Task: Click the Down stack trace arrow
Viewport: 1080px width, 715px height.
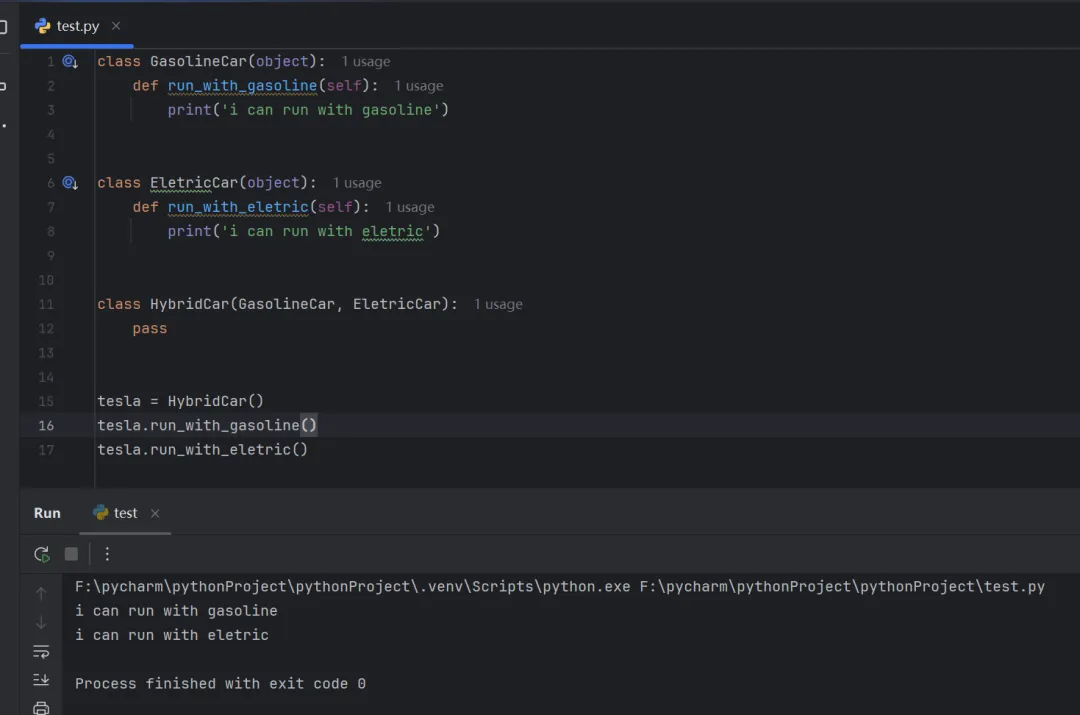Action: click(x=41, y=623)
